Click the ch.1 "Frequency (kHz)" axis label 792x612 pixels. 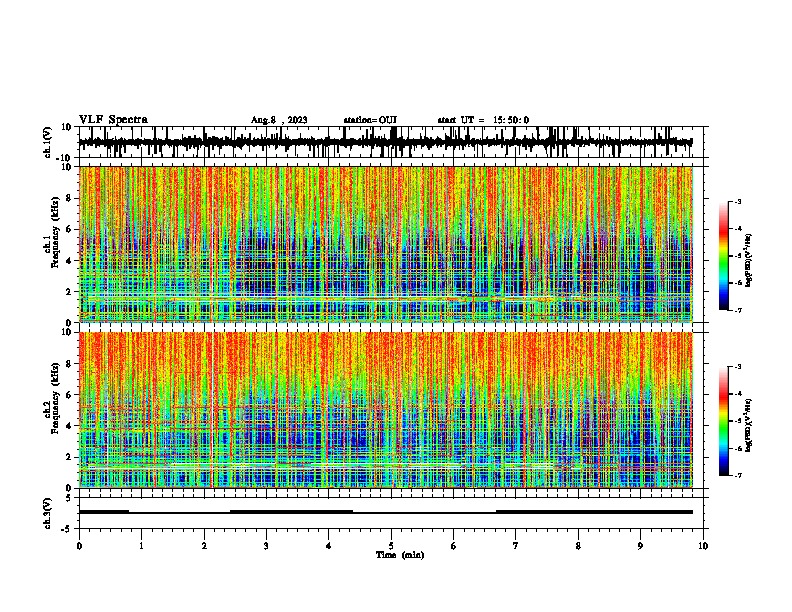point(55,232)
